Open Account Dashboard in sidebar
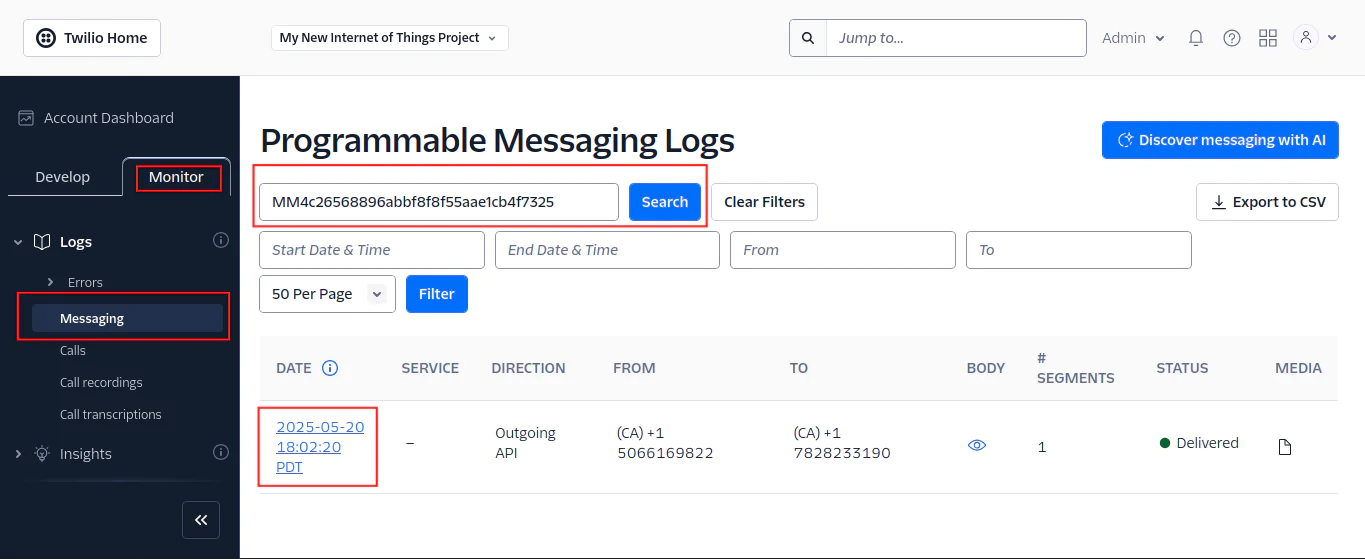The image size is (1365, 559). click(108, 118)
